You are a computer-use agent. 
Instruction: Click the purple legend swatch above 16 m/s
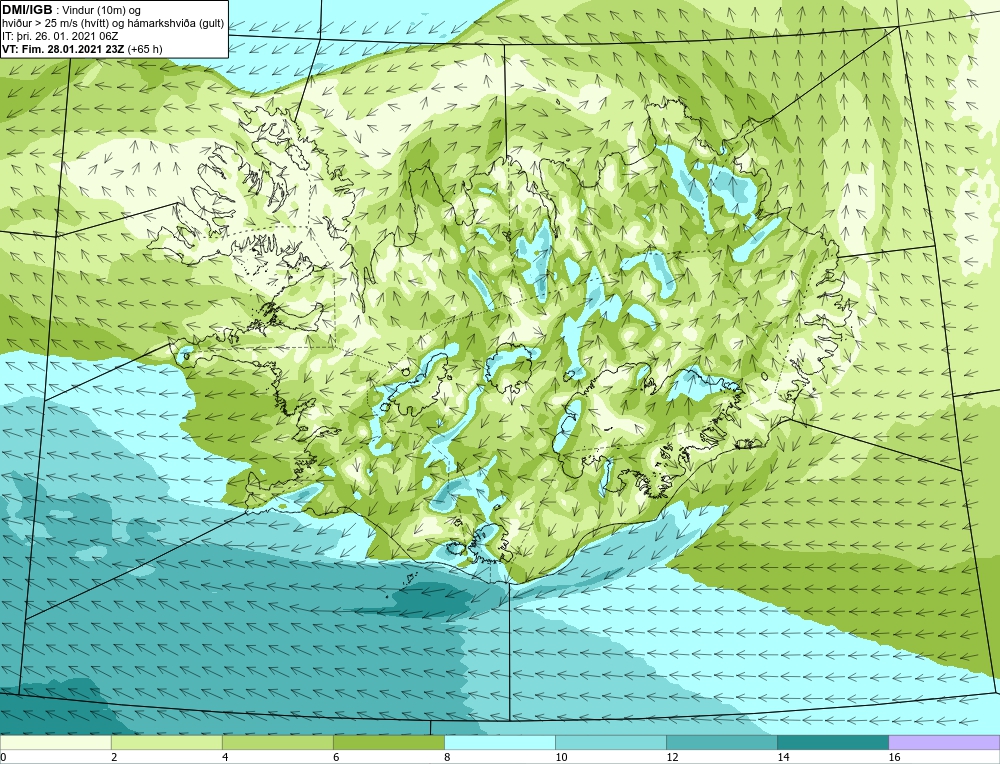point(944,742)
